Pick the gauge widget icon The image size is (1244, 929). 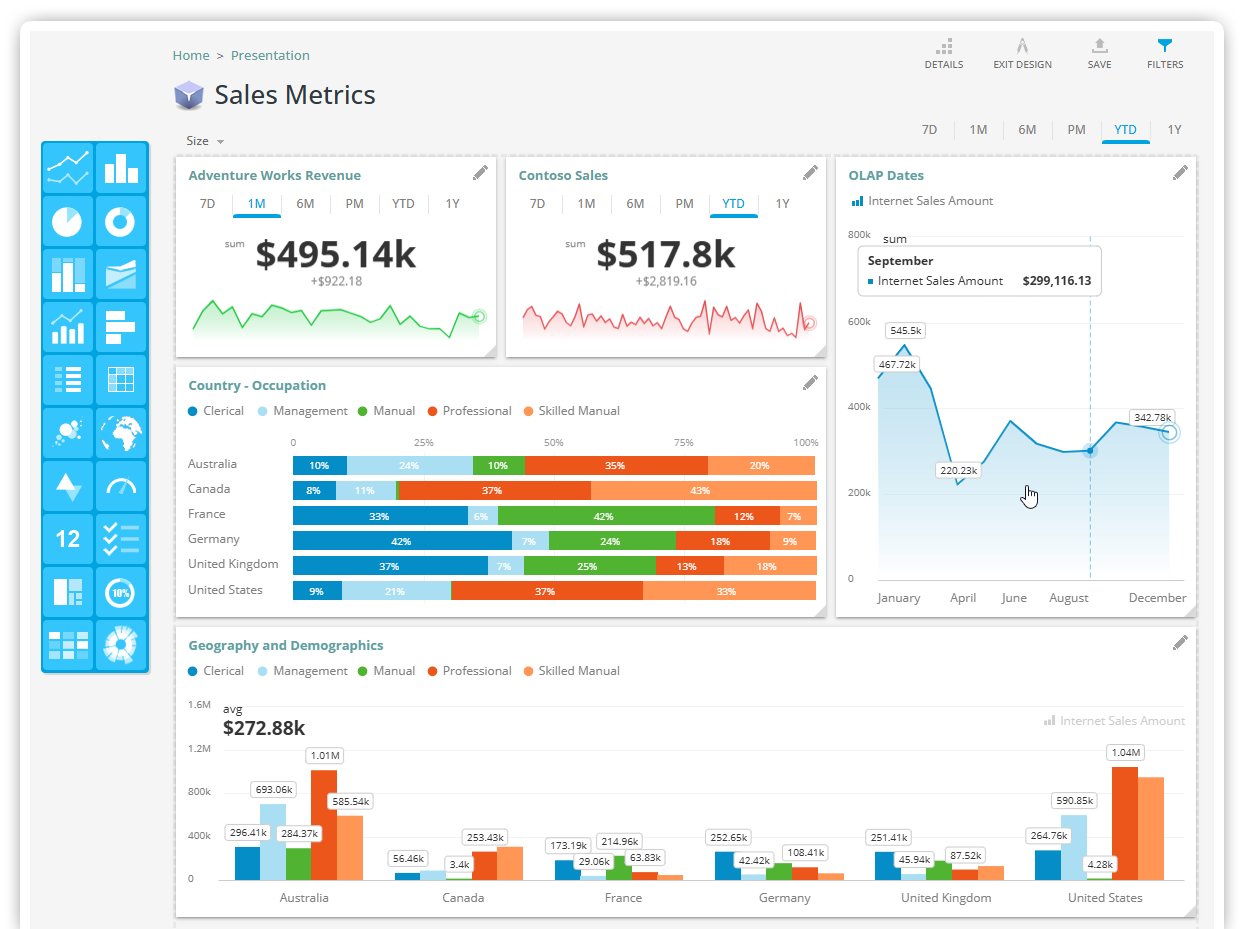[x=121, y=486]
